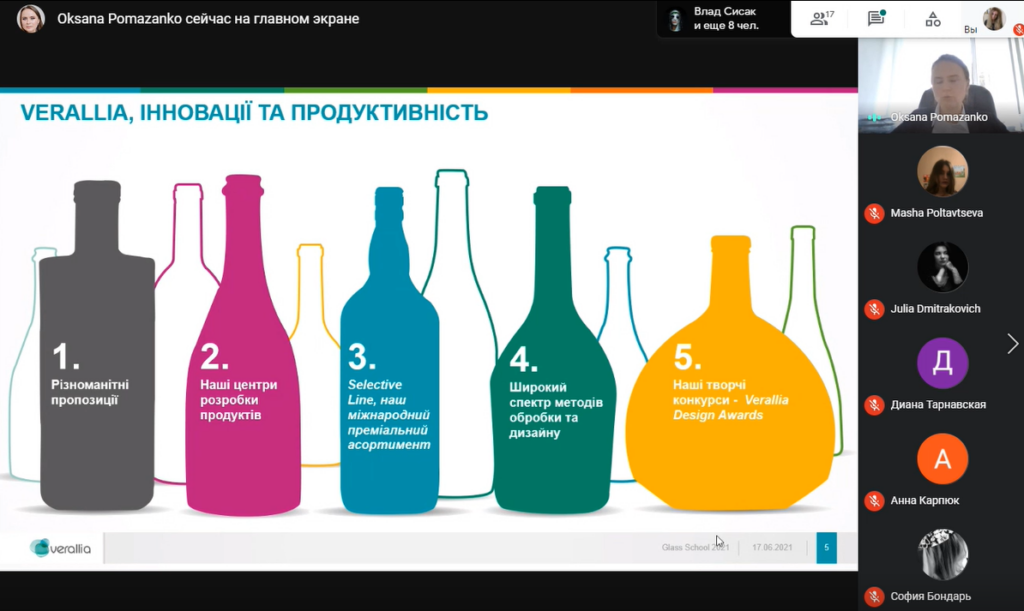Click the 'Влад Сисак и еще 8 чел.' notification
The height and width of the screenshot is (611, 1024).
724,19
